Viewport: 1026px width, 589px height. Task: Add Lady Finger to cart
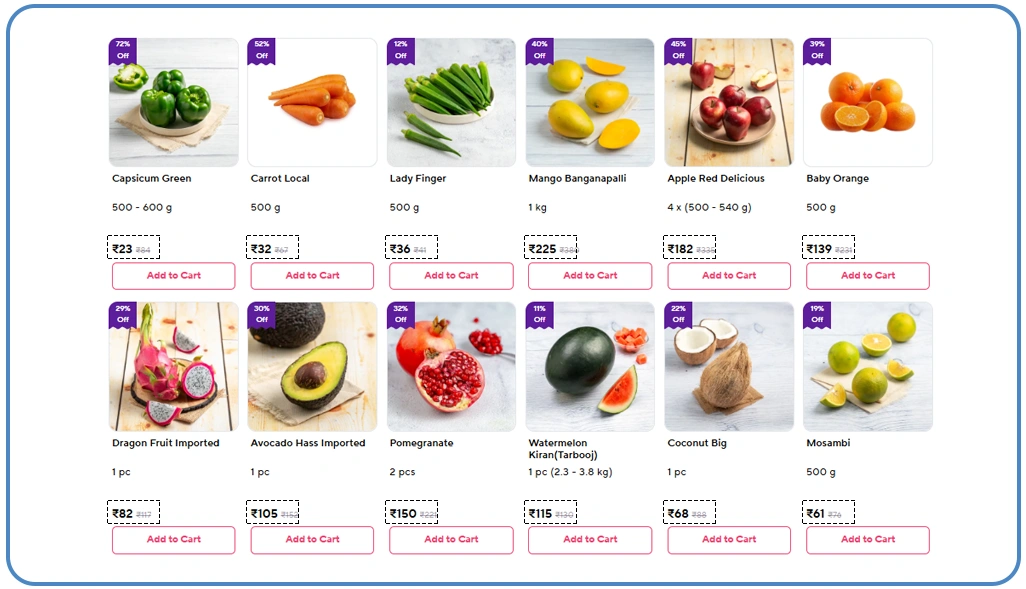451,276
